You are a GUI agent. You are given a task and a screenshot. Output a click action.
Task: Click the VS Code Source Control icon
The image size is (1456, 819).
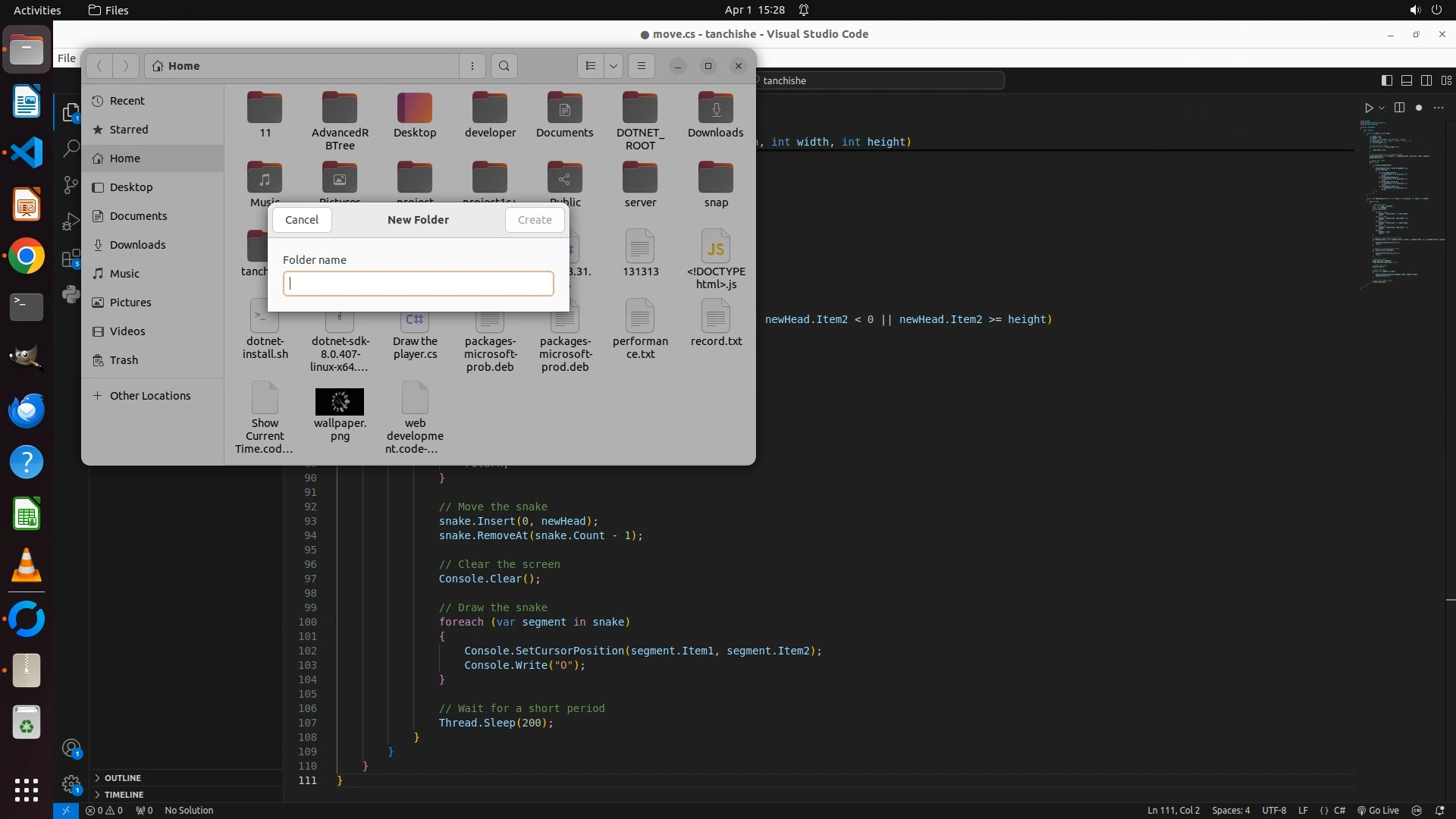[x=71, y=184]
